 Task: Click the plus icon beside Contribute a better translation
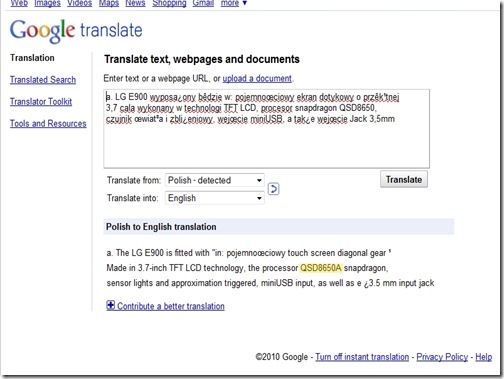click(111, 305)
